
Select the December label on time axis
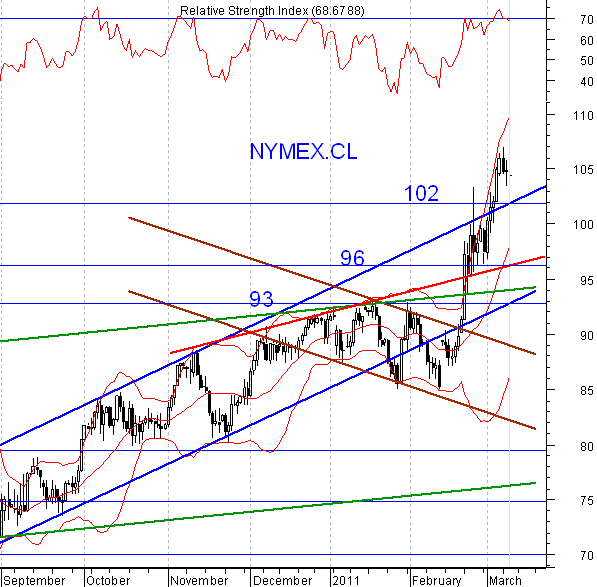[x=282, y=581]
